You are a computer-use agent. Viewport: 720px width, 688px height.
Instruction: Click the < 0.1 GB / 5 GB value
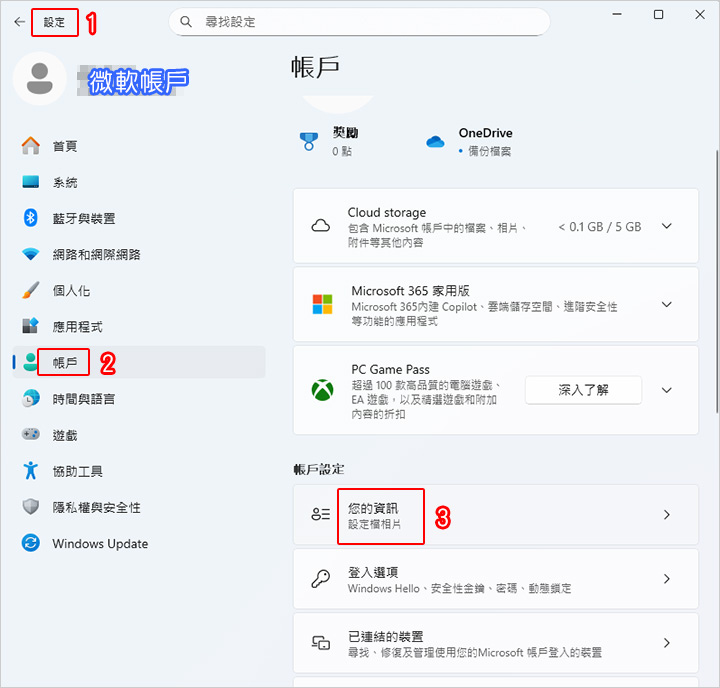599,226
